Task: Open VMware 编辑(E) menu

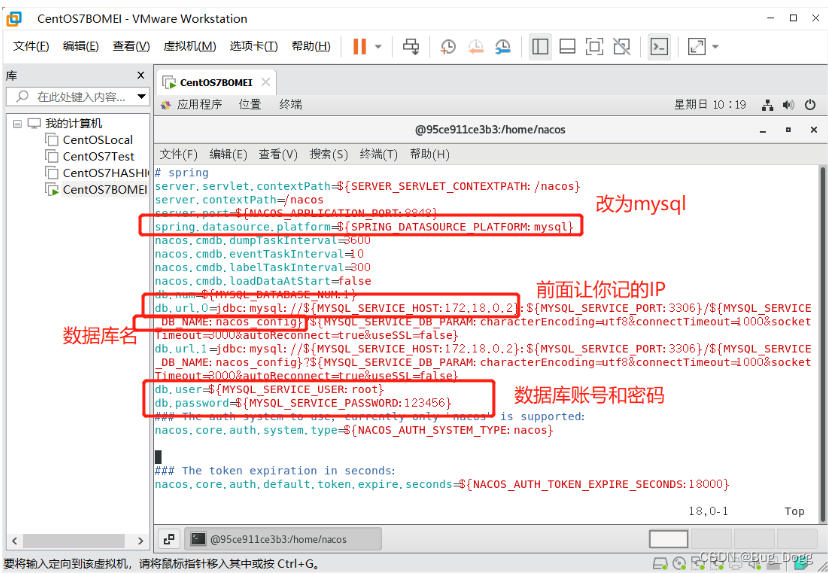Action: click(80, 46)
